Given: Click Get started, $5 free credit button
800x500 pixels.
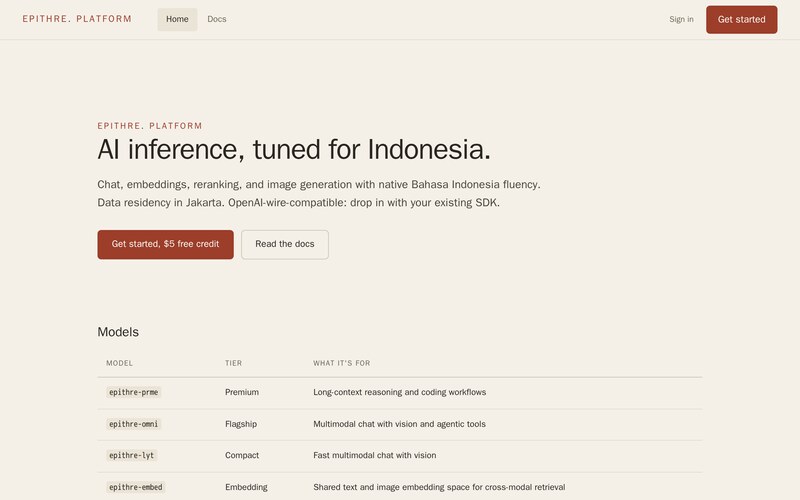Looking at the screenshot, I should click(165, 244).
